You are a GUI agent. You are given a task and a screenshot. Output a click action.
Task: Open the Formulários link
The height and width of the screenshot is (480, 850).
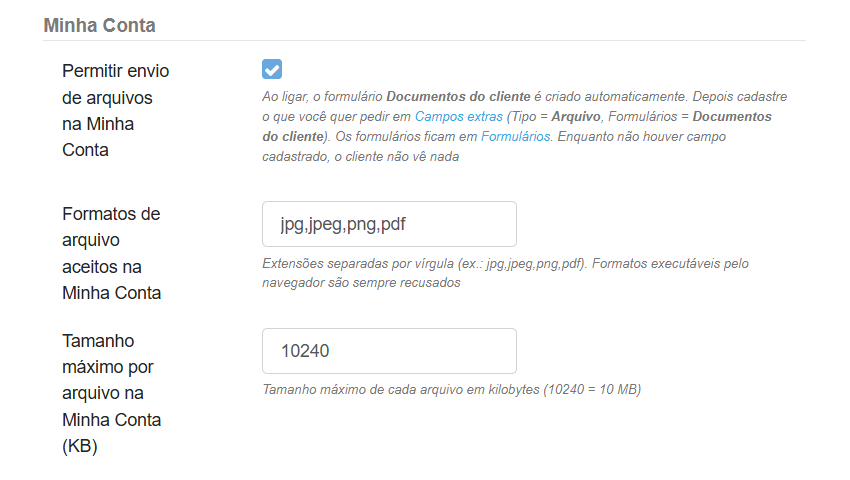point(516,137)
